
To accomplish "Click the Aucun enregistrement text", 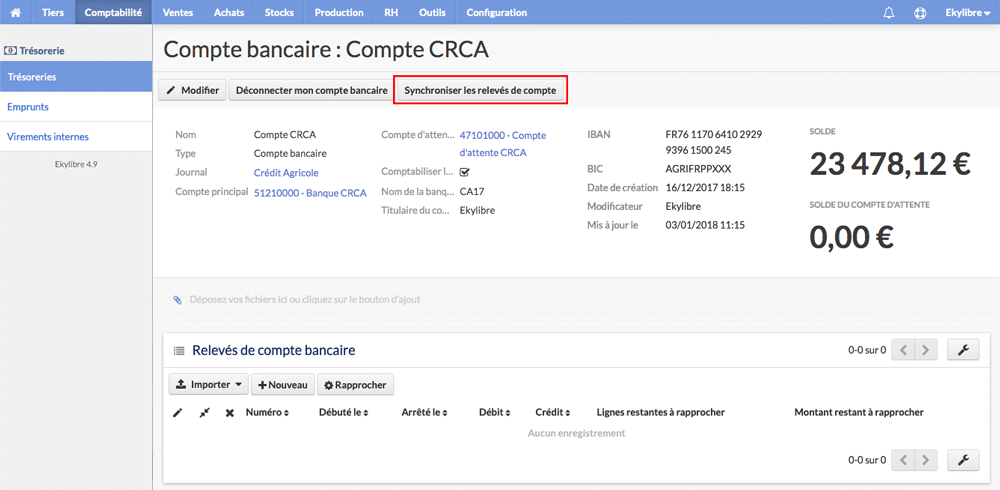I will click(576, 433).
